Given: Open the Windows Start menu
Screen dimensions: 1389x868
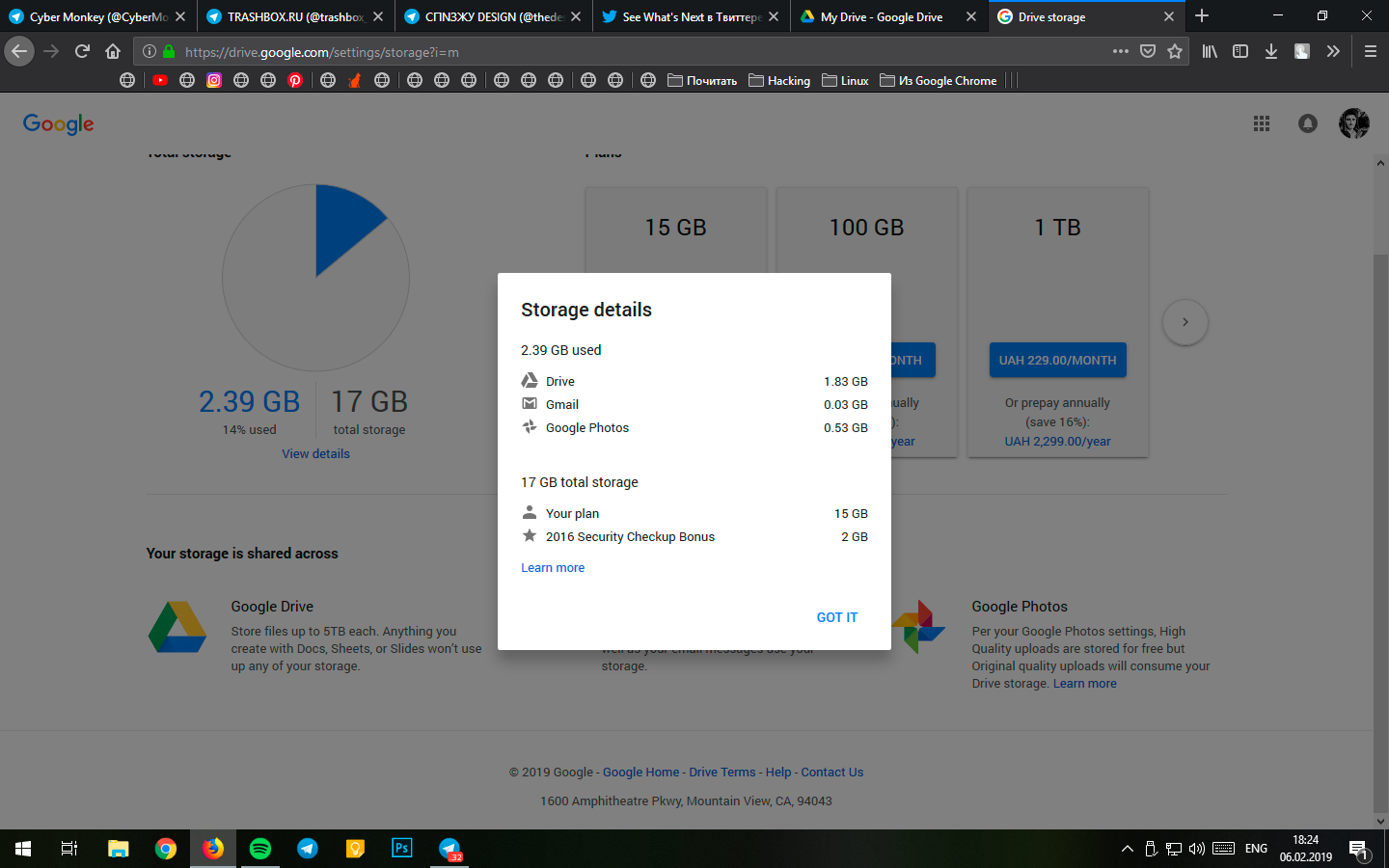Looking at the screenshot, I should tap(23, 849).
